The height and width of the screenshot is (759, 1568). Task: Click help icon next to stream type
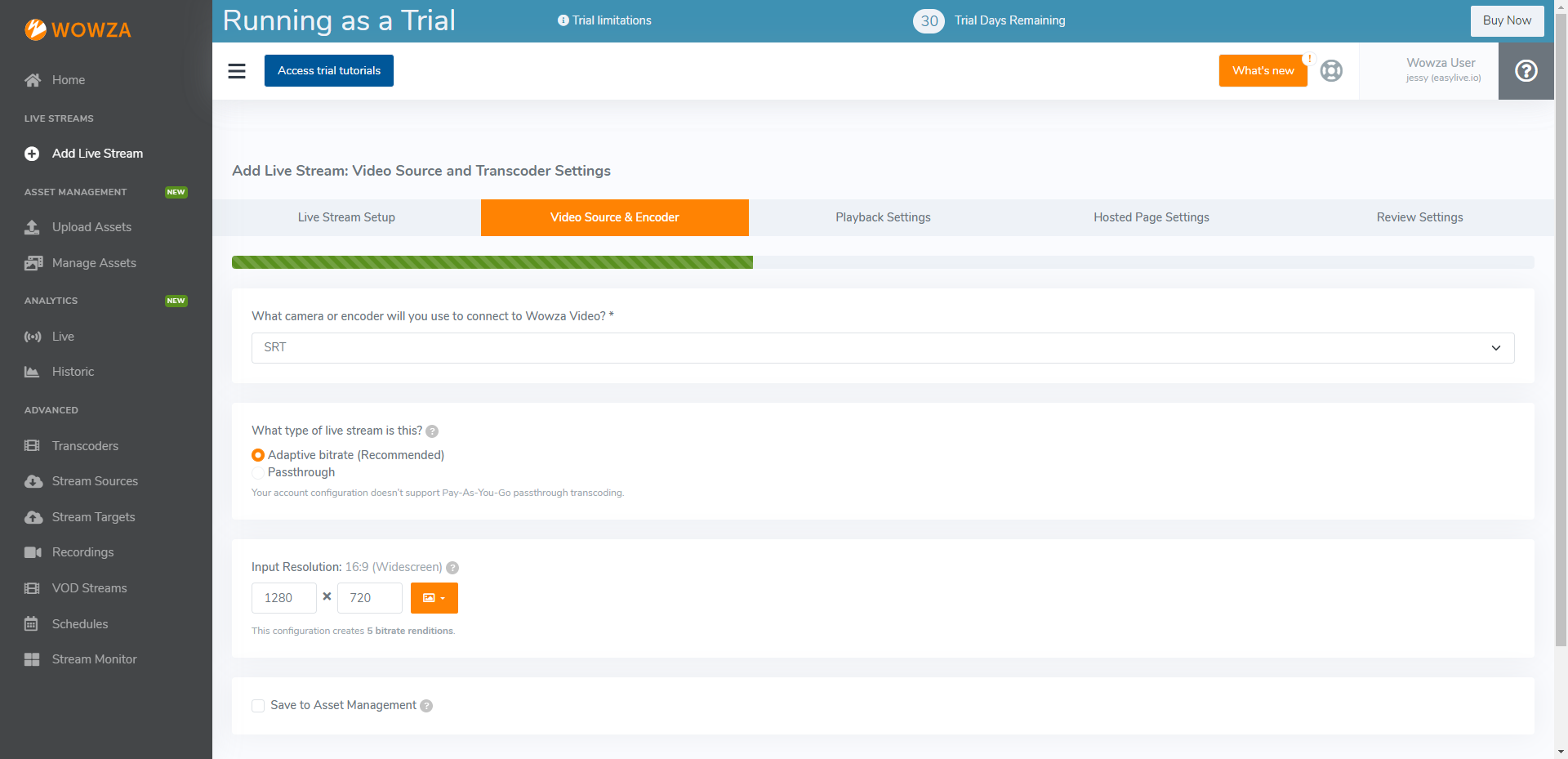(432, 431)
